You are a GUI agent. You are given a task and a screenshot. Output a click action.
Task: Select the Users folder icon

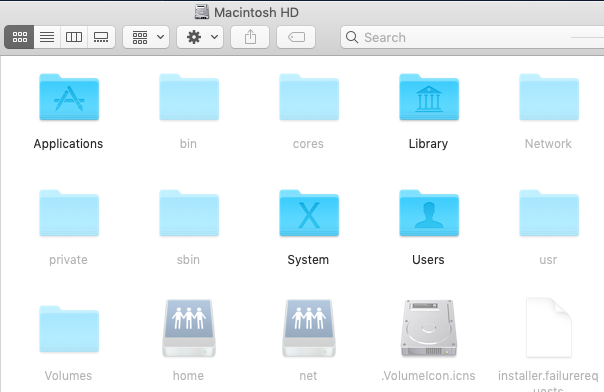click(429, 213)
